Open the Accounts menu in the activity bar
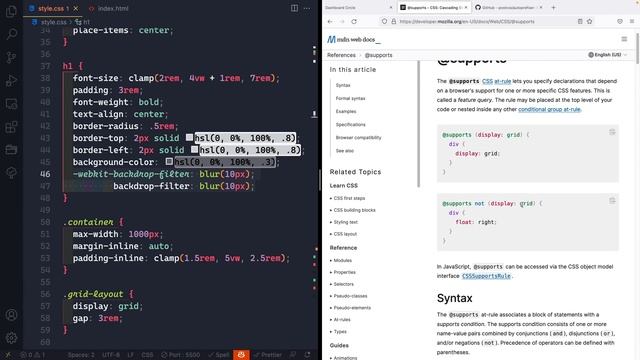The height and width of the screenshot is (360, 640). tap(11, 315)
